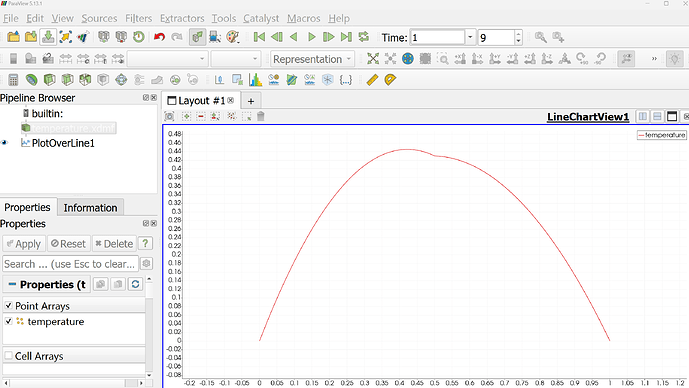Collapse the Properties section
This screenshot has width=689, height=388.
tap(12, 285)
